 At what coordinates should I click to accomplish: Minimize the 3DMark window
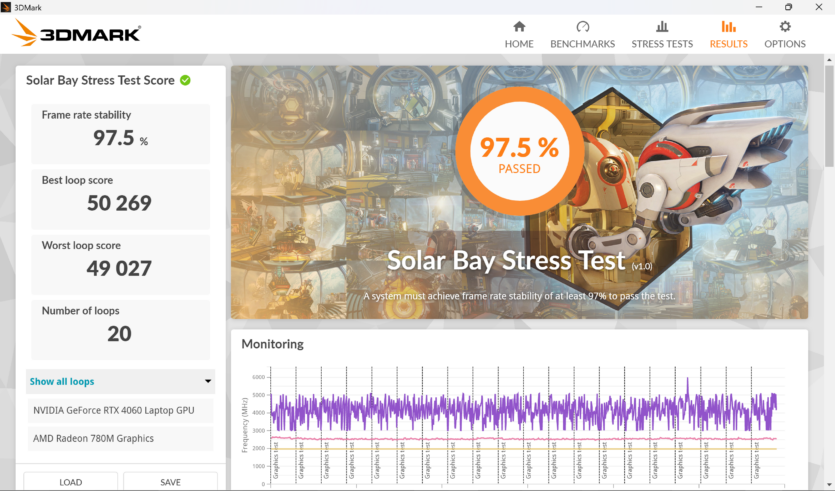coord(759,7)
